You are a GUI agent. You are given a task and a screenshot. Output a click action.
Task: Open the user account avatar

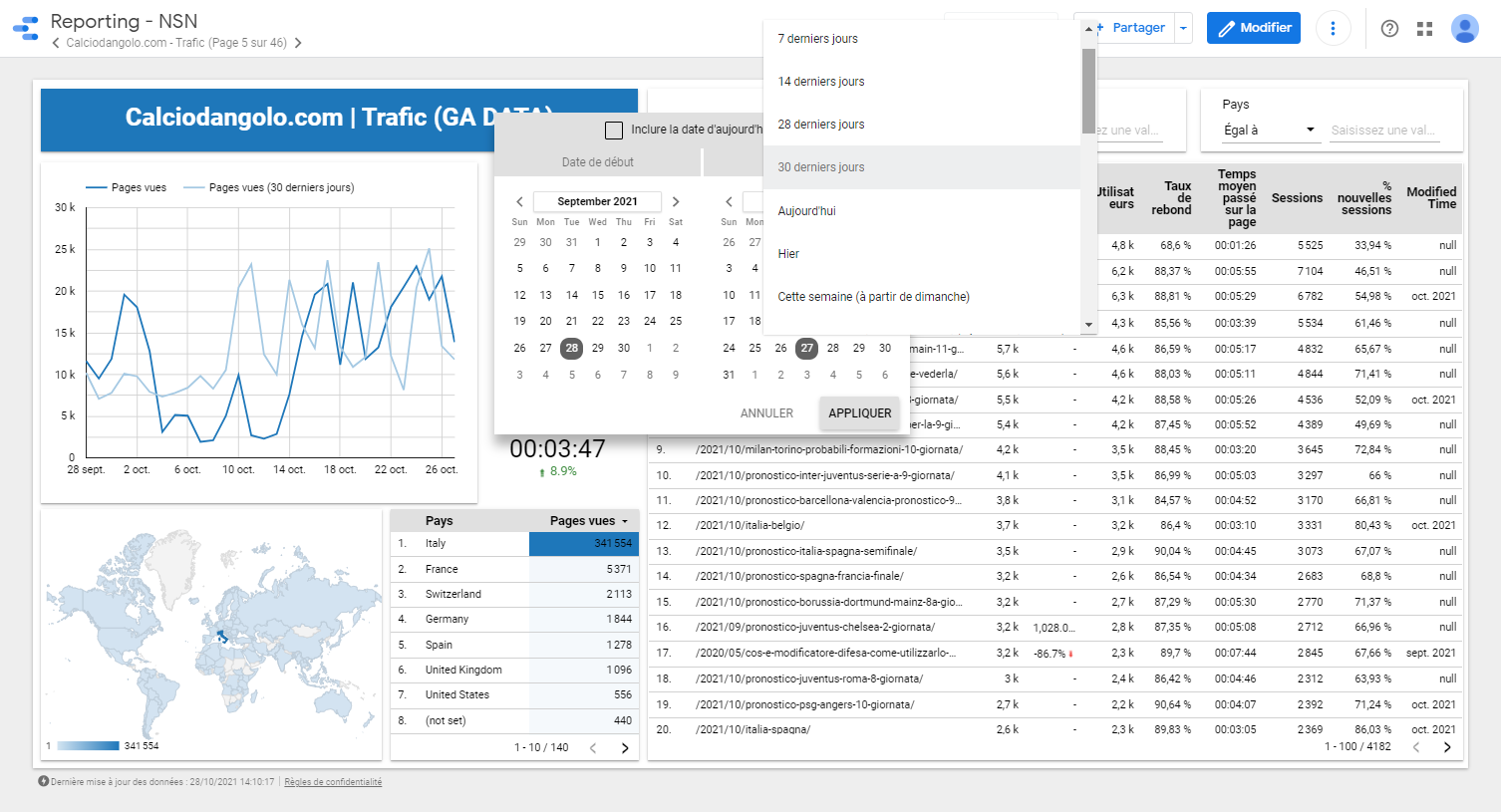click(x=1464, y=29)
